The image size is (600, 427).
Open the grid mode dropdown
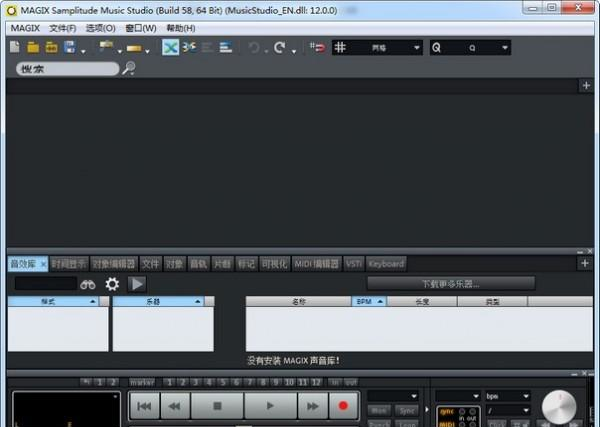pyautogui.click(x=417, y=48)
